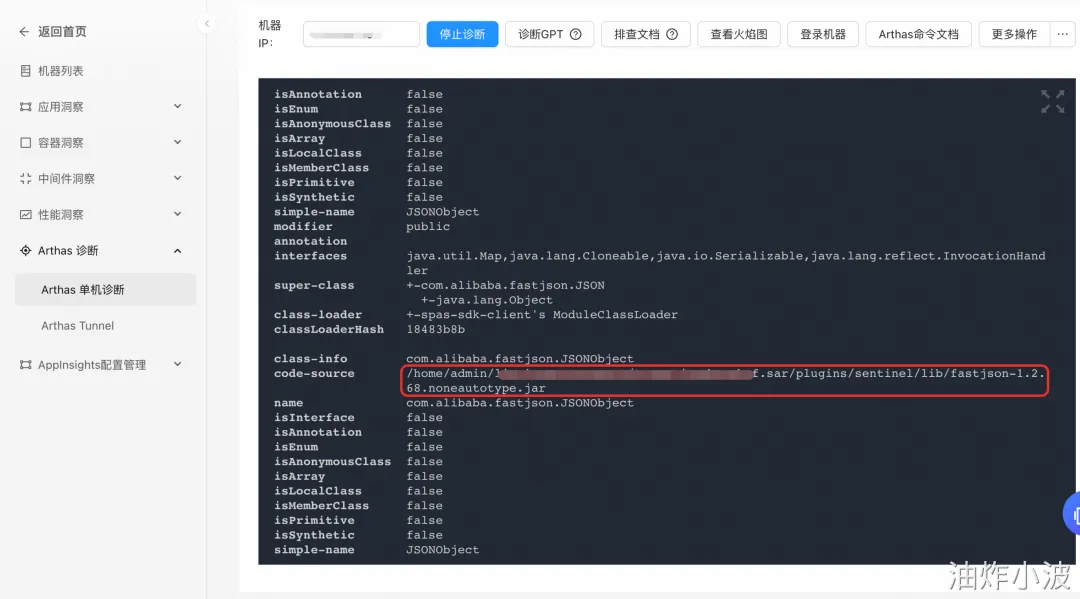Click the 中间件洞察 sidebar icon
1080x599 pixels.
click(25, 178)
